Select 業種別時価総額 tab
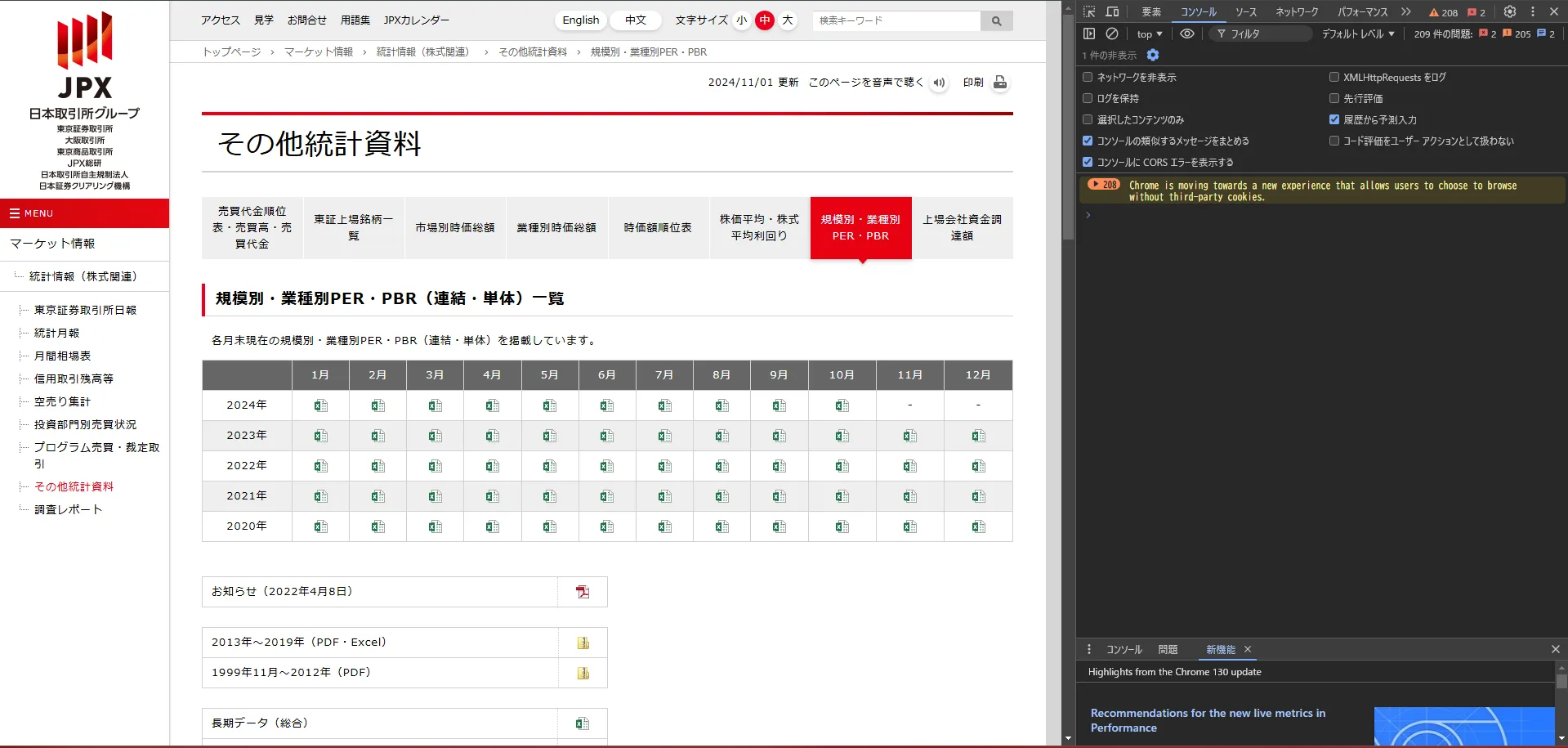Viewport: 1568px width, 748px height. [556, 228]
